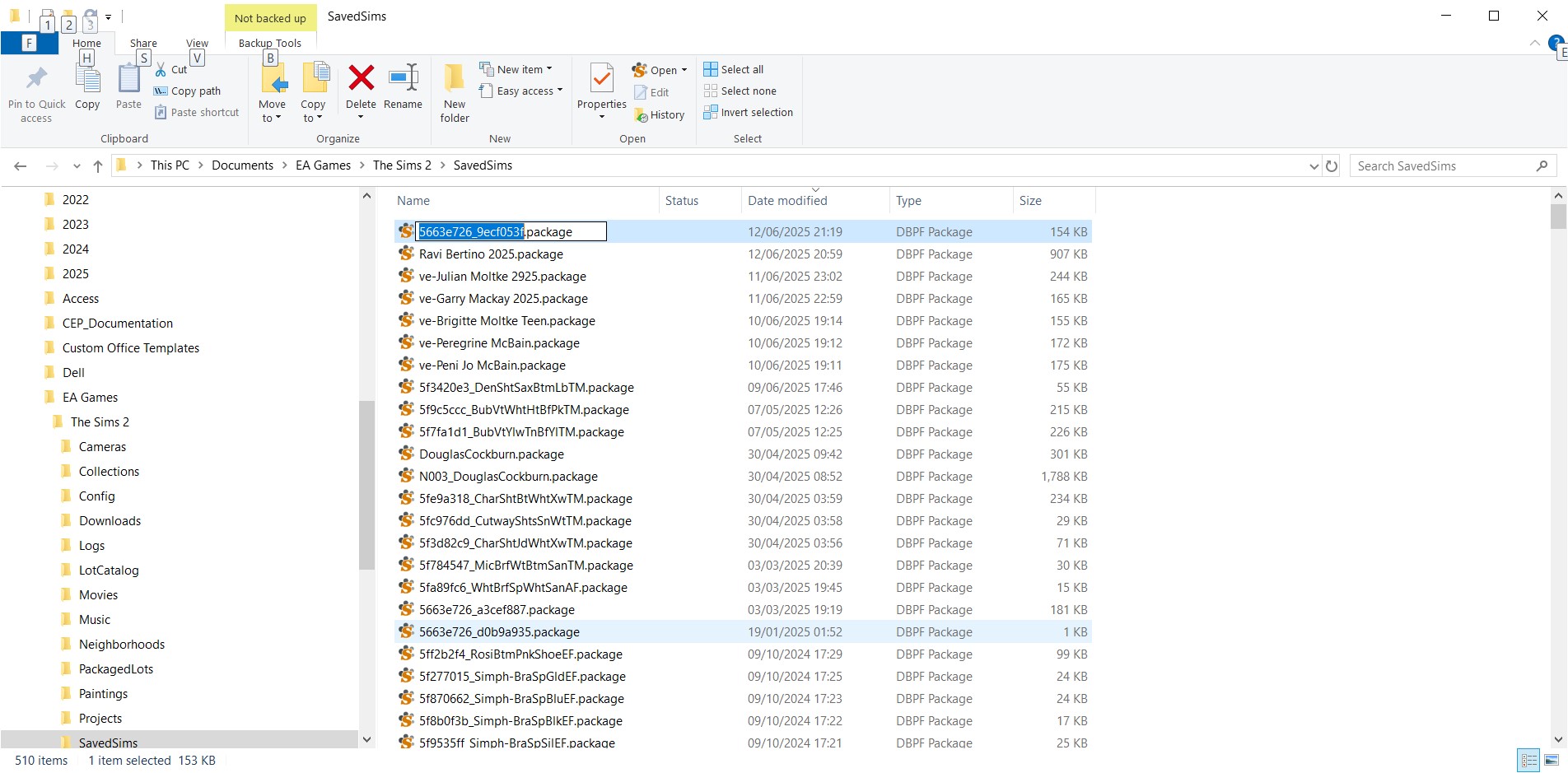Click the Help question mark icon
The height and width of the screenshot is (773, 1568).
(1556, 42)
